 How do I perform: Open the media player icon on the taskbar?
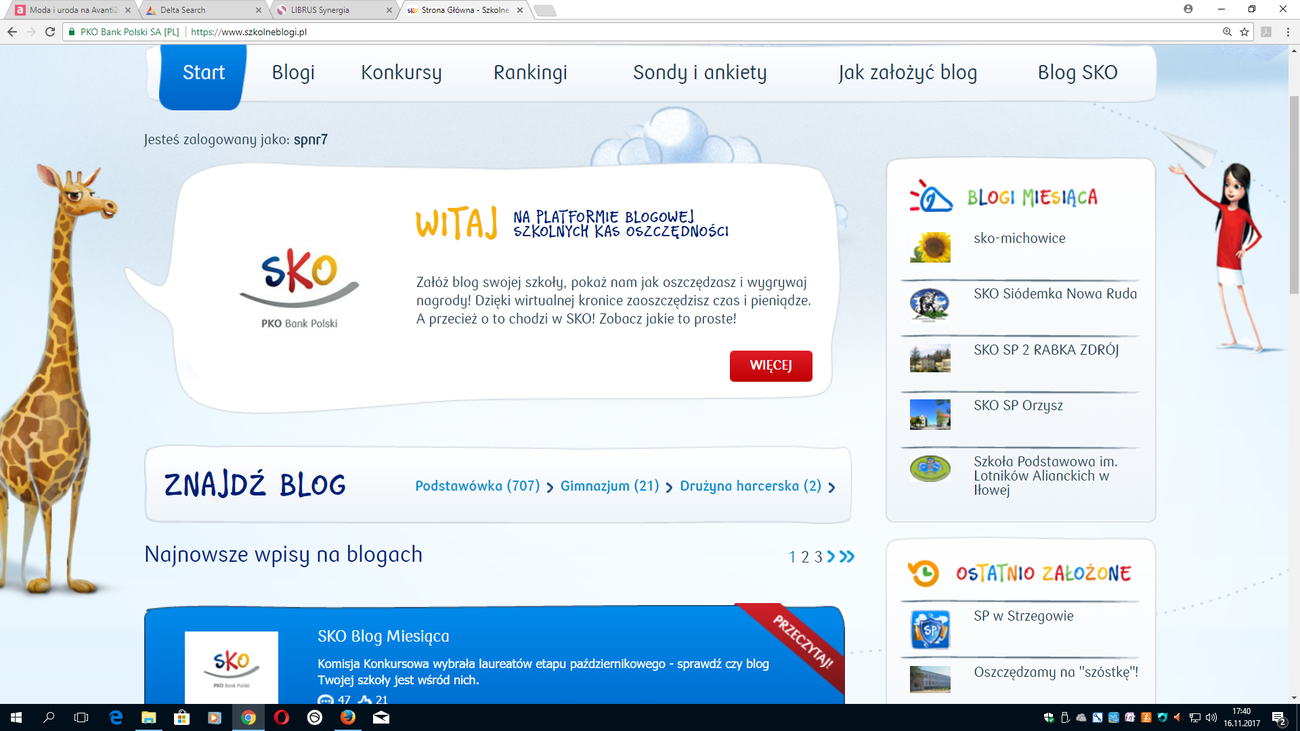click(214, 718)
